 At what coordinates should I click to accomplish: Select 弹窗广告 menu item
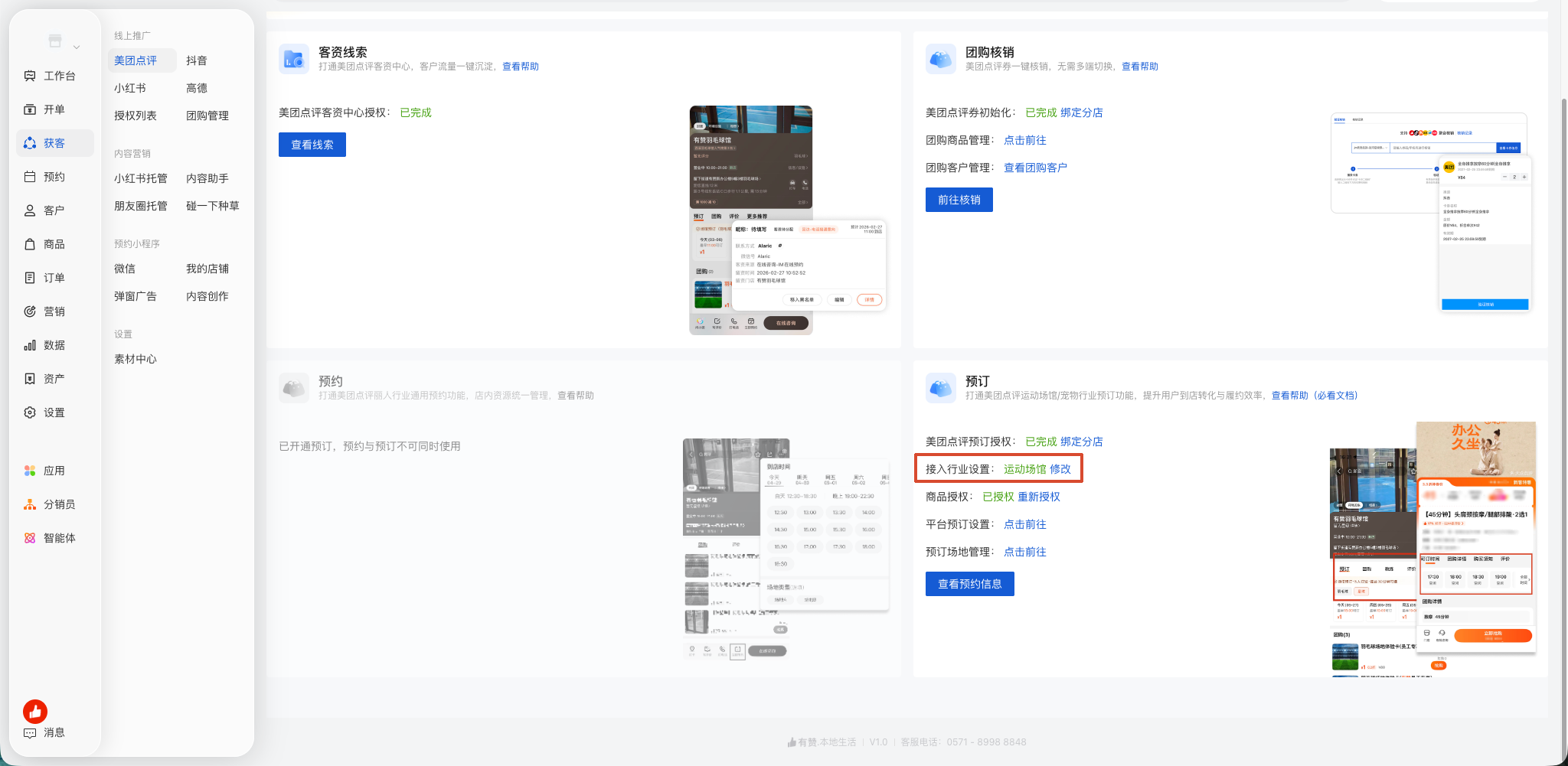click(136, 296)
